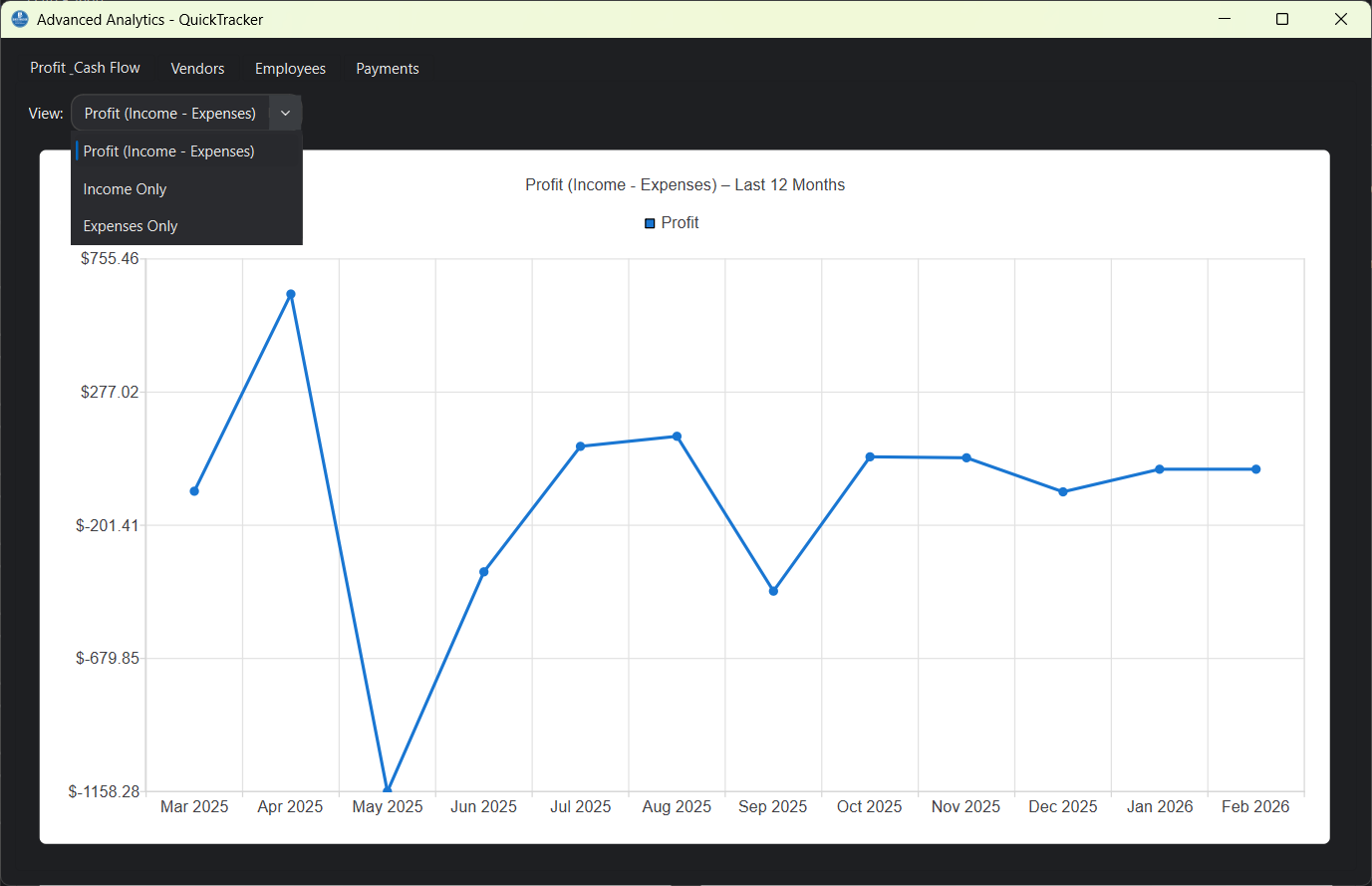Click the May 2025 lowest data point

coord(387,786)
